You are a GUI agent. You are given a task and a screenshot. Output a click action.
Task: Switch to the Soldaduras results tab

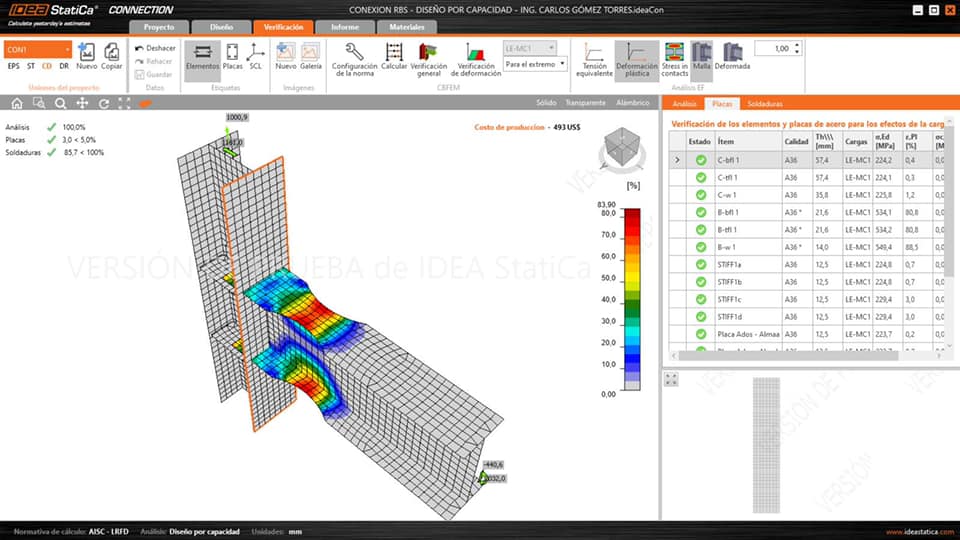(765, 103)
